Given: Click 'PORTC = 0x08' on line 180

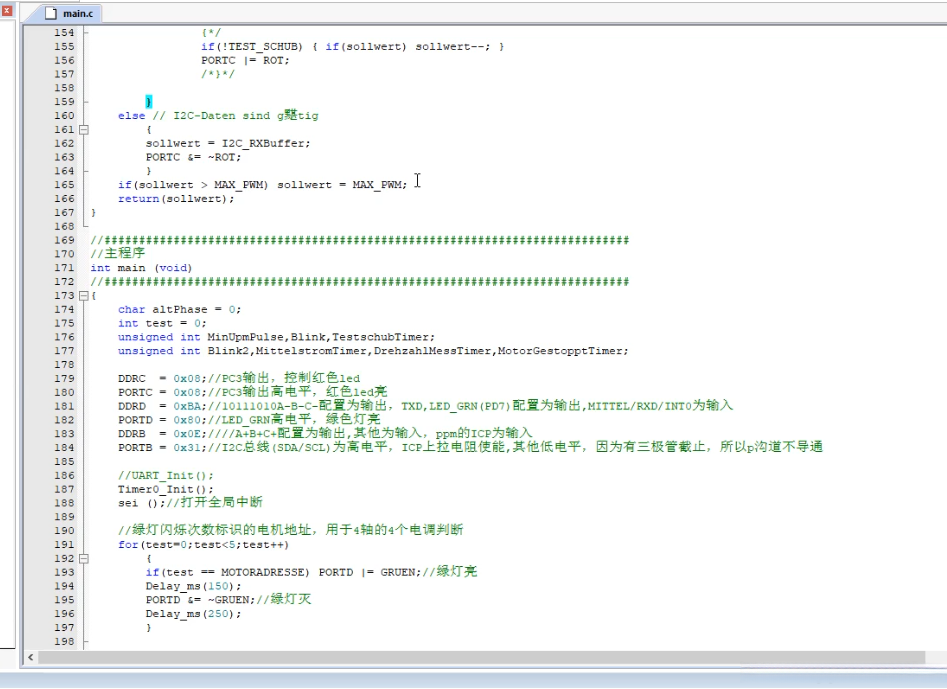Looking at the screenshot, I should tap(161, 393).
